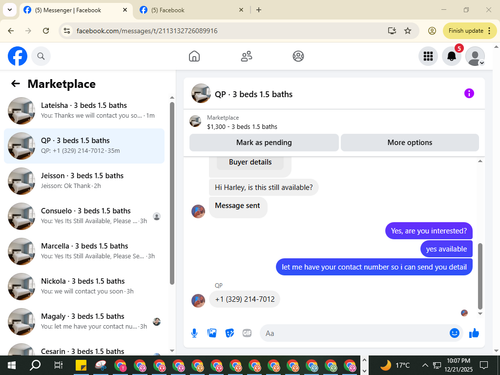The width and height of the screenshot is (500, 375).
Task: Close the second Facebook tab
Action: (241, 10)
